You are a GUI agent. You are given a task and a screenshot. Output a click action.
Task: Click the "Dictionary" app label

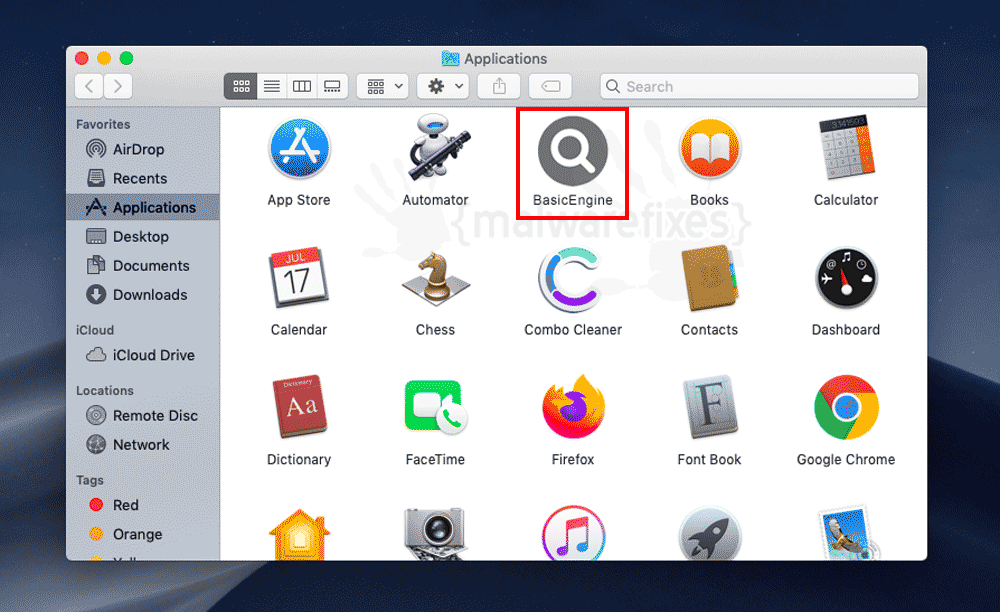pos(299,460)
